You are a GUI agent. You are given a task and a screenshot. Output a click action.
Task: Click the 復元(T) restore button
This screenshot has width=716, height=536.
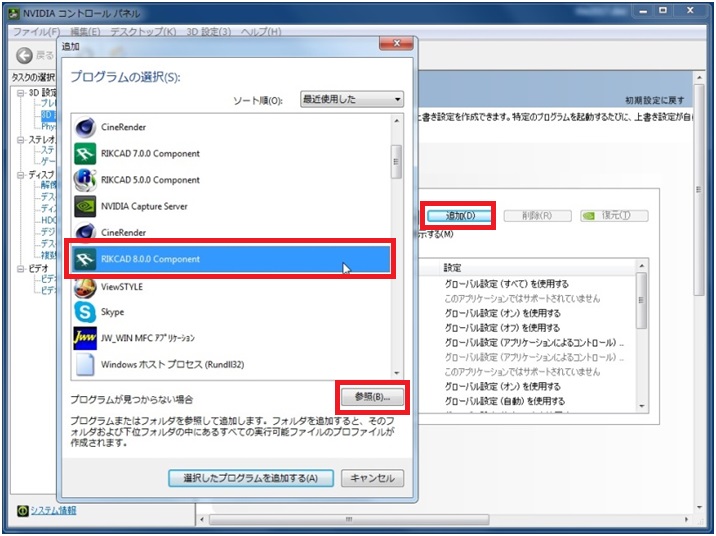click(x=614, y=215)
